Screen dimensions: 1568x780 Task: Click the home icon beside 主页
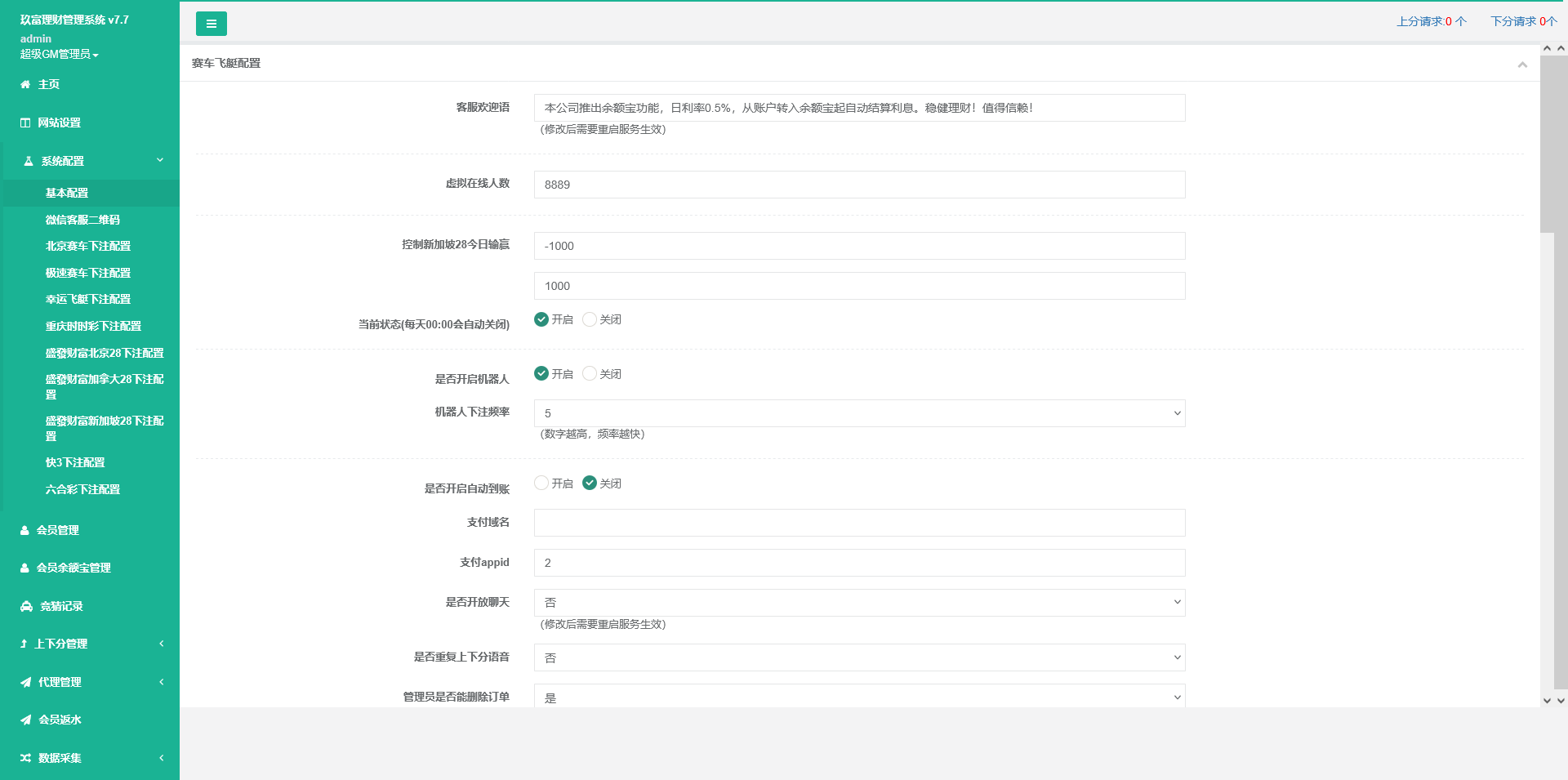point(25,84)
